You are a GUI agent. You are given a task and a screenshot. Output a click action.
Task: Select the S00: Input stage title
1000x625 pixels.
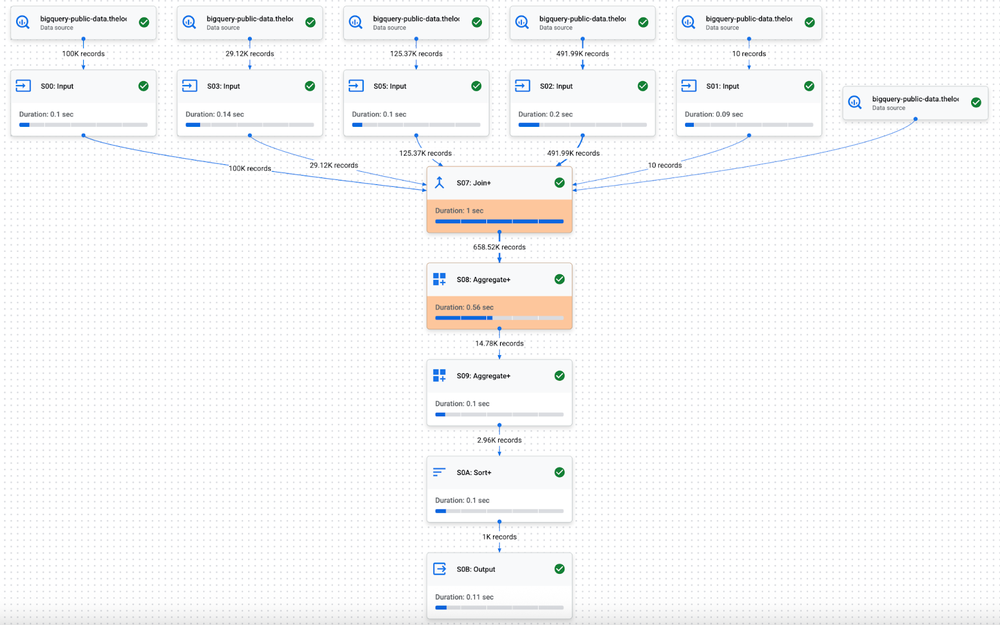coord(57,86)
